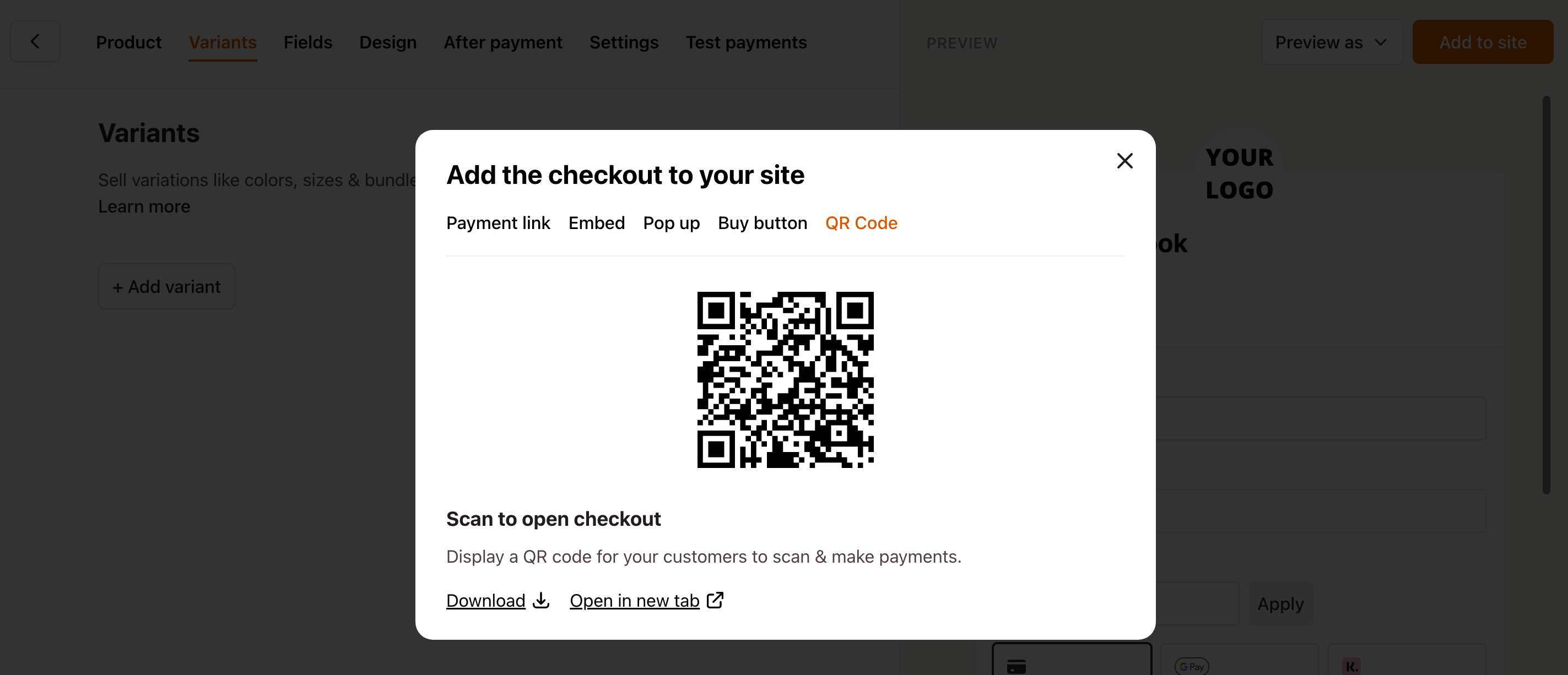Viewport: 1568px width, 675px height.
Task: Dismiss the dialog using the X icon
Action: pos(1124,161)
